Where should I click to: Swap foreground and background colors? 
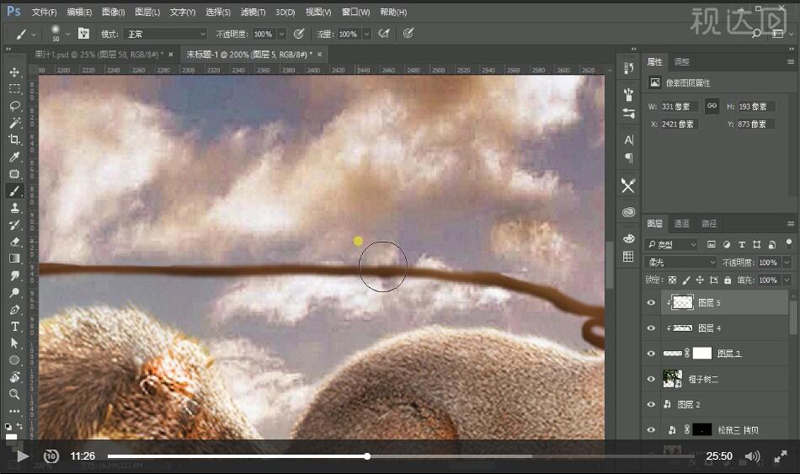[20, 426]
